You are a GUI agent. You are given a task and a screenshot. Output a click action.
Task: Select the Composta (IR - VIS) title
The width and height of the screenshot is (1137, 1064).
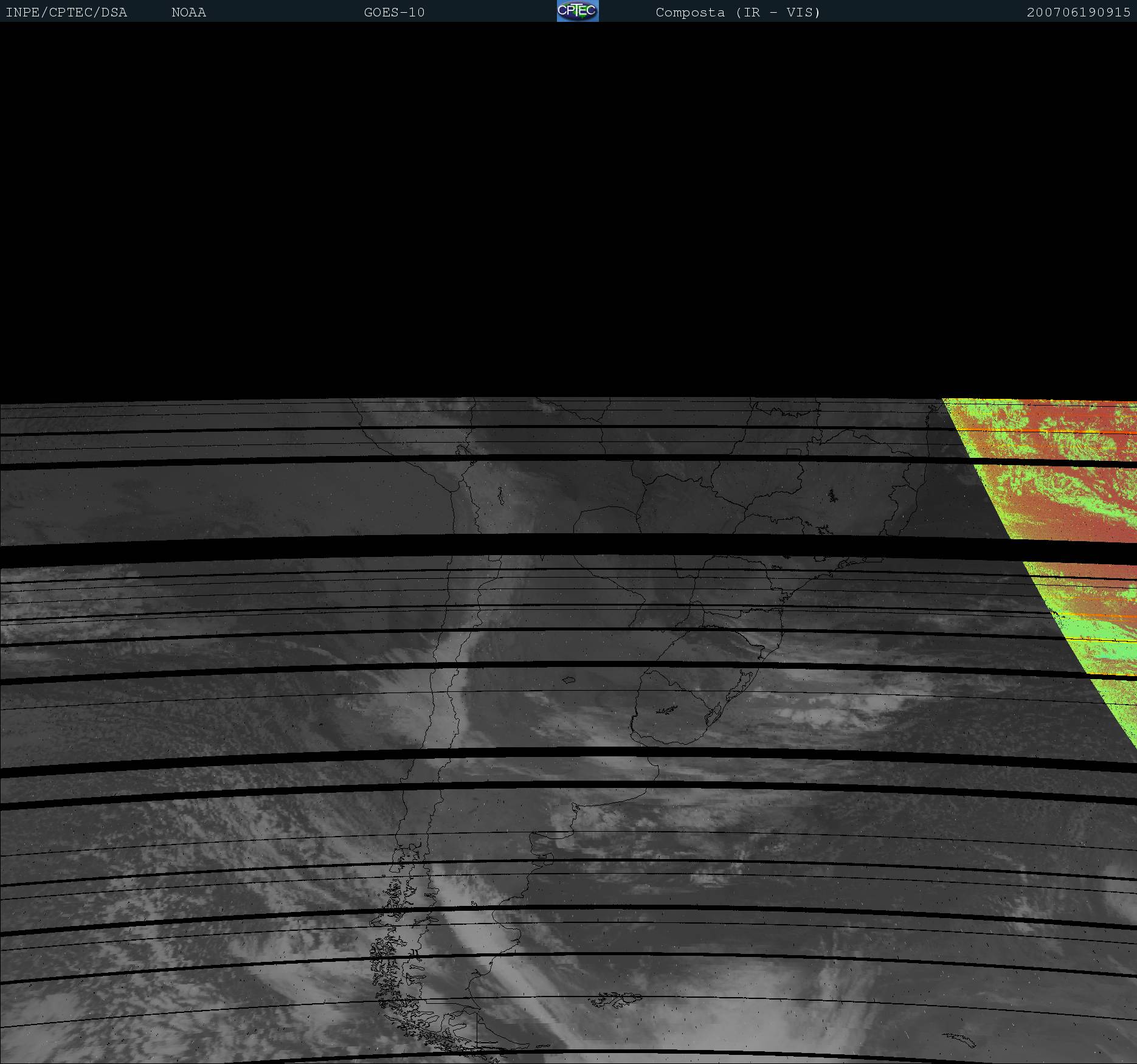click(738, 13)
